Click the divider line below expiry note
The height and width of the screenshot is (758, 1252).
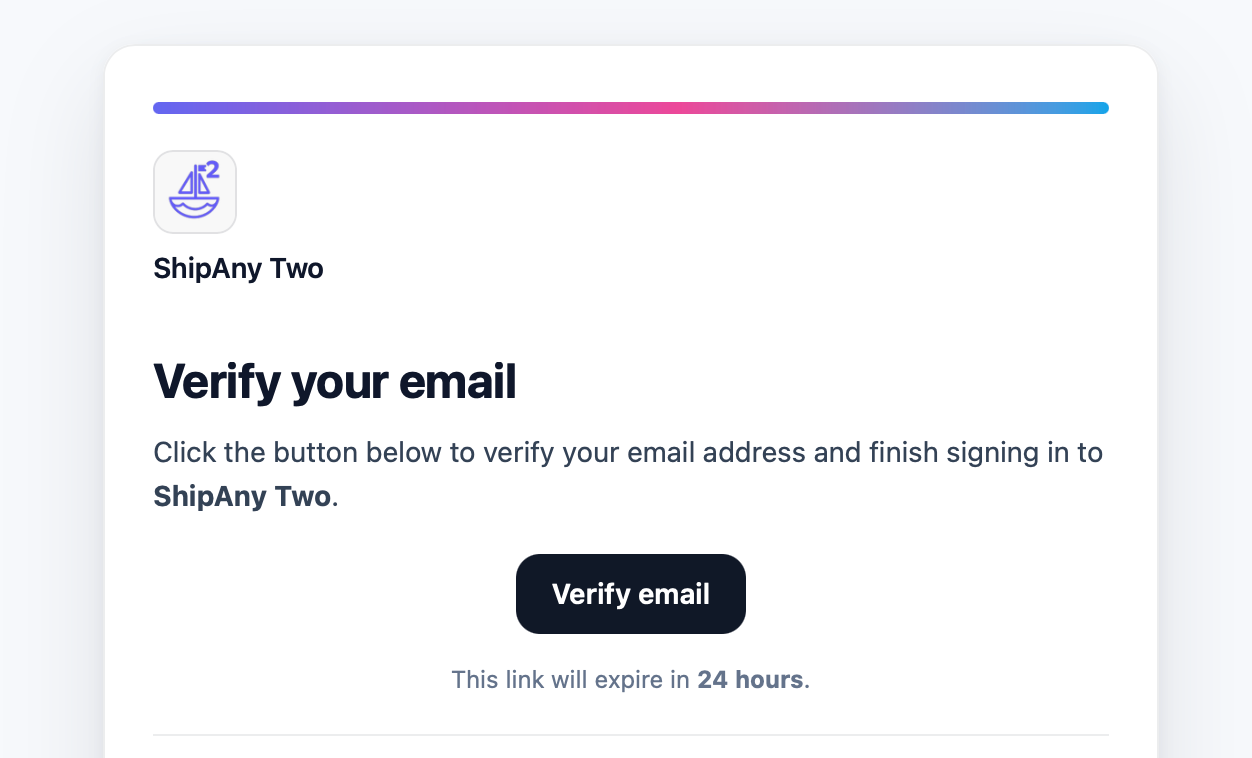(x=630, y=735)
